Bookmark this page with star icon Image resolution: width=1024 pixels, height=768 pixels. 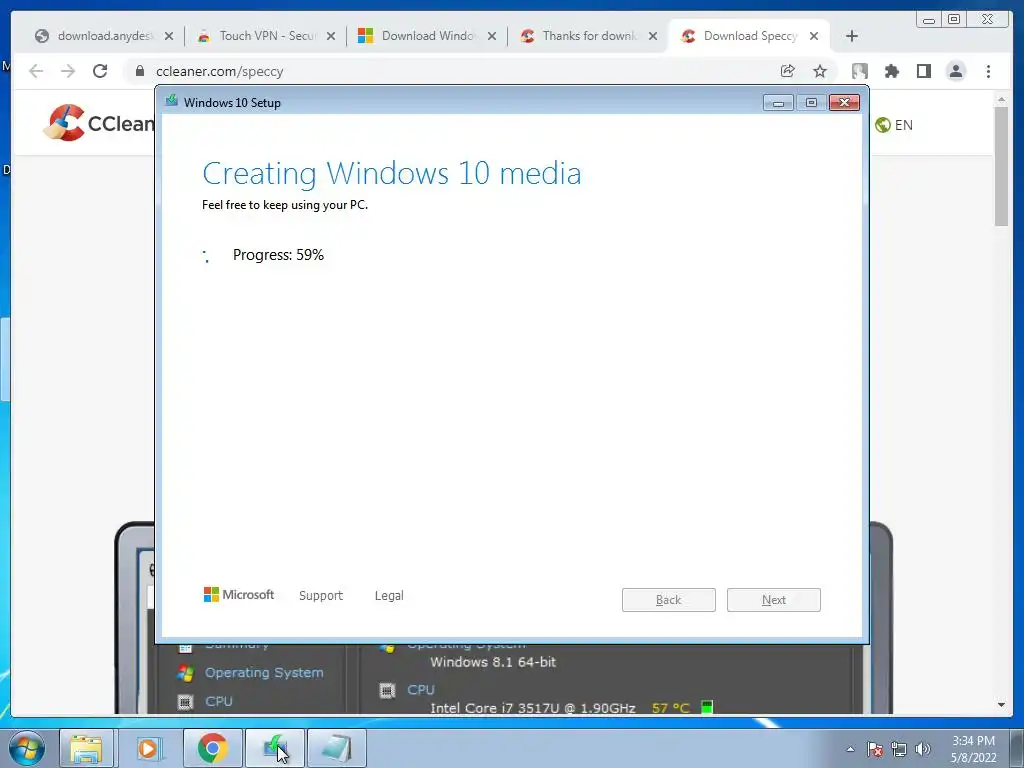(820, 71)
